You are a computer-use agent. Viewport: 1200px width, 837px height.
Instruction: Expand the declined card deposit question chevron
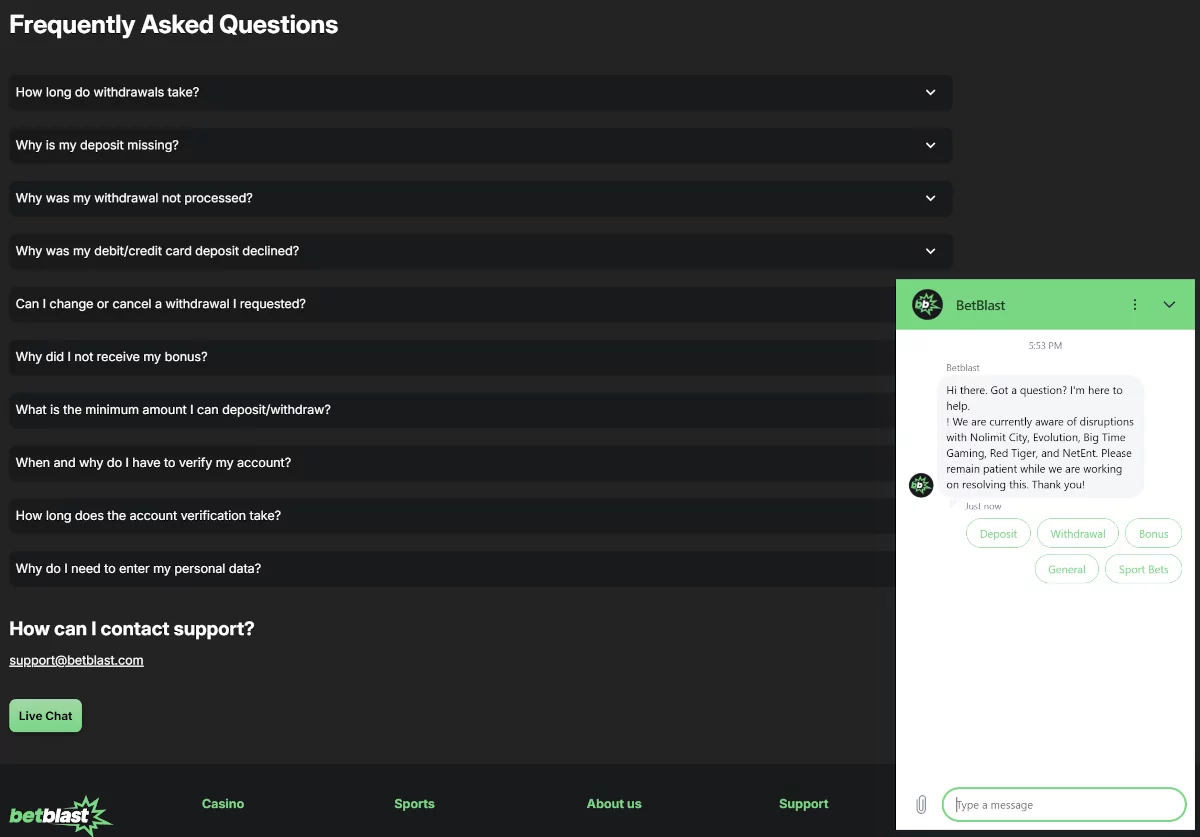pos(930,251)
